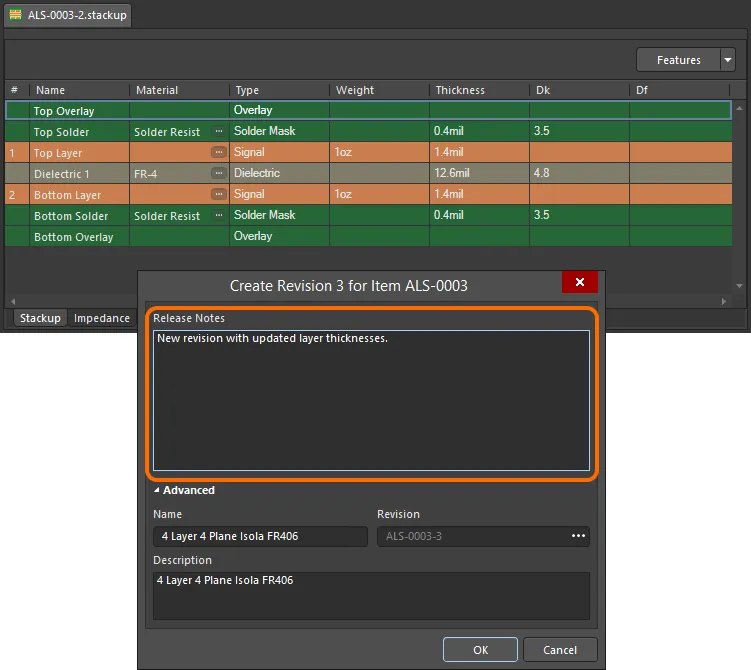Screen dimensions: 751x670
Task: Click the Description text area
Action: pyautogui.click(x=371, y=595)
